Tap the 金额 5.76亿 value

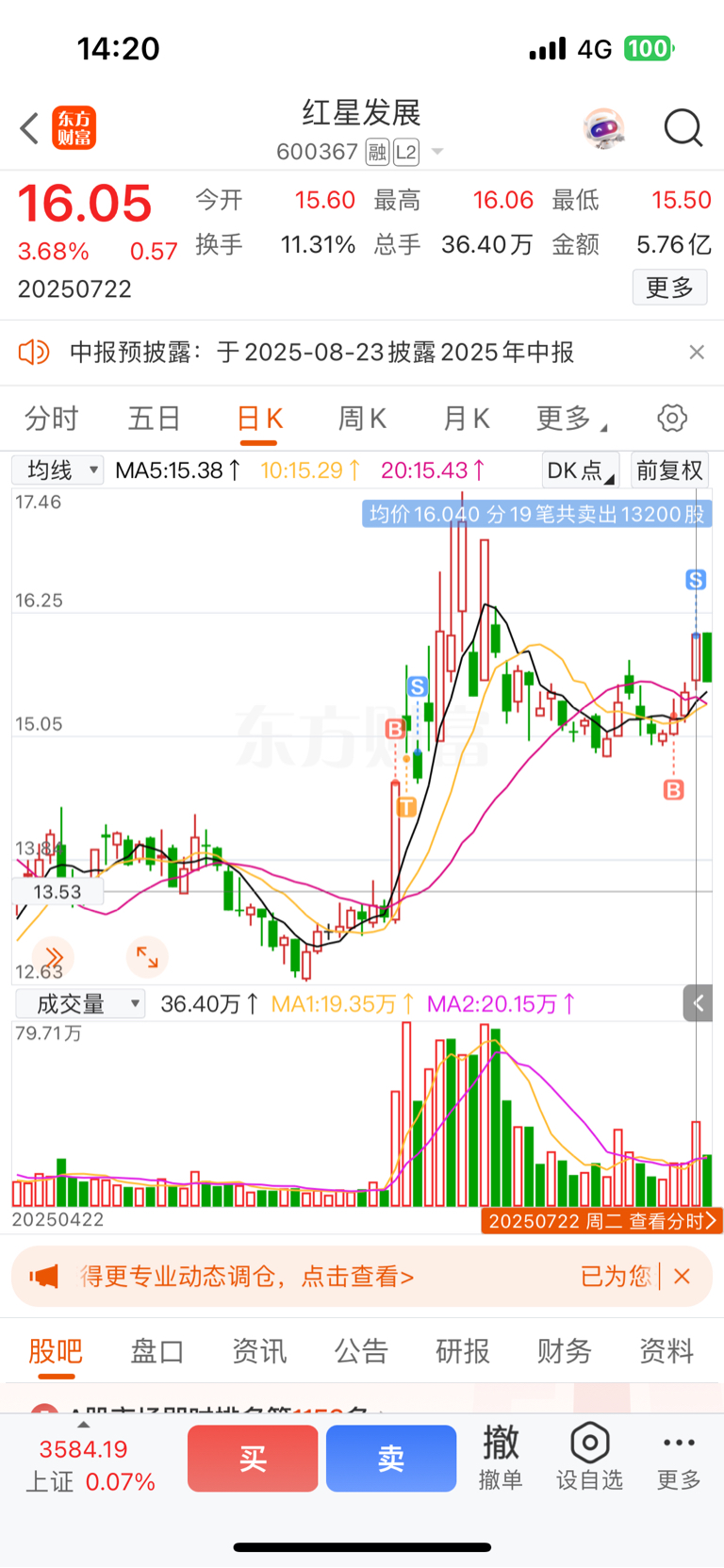tap(673, 245)
